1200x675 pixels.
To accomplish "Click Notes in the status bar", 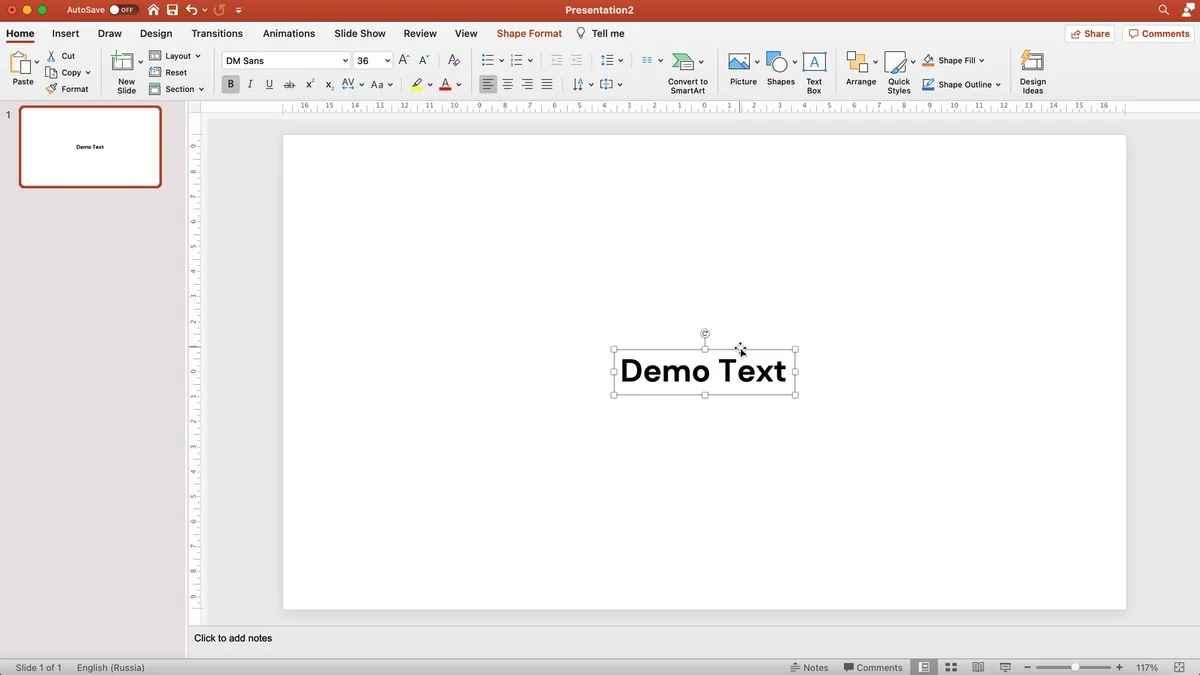I will [809, 667].
